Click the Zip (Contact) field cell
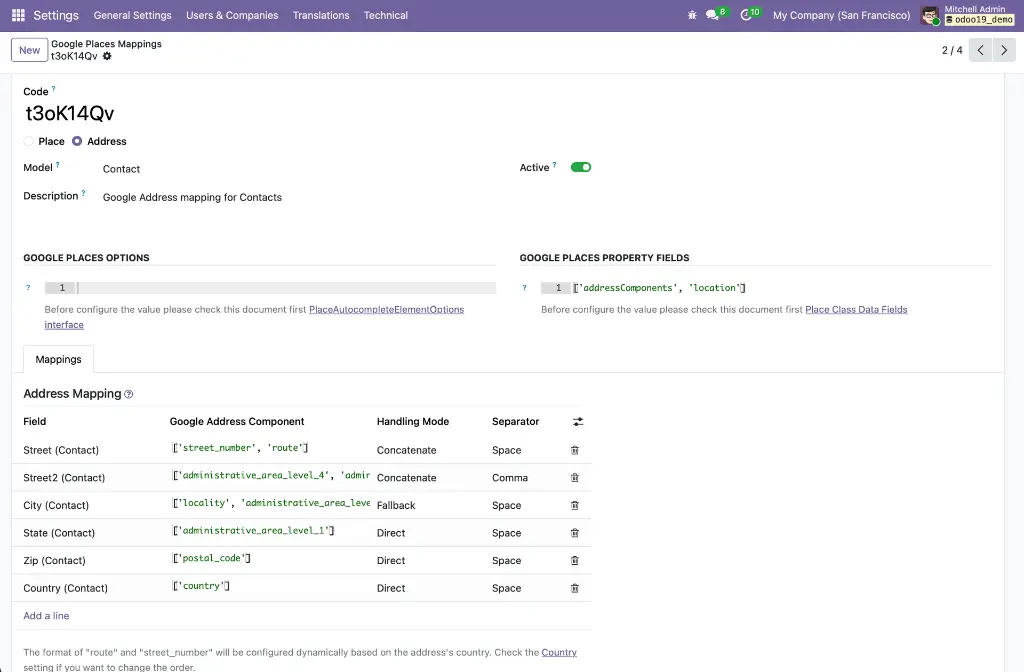This screenshot has height=672, width=1024. [x=54, y=560]
